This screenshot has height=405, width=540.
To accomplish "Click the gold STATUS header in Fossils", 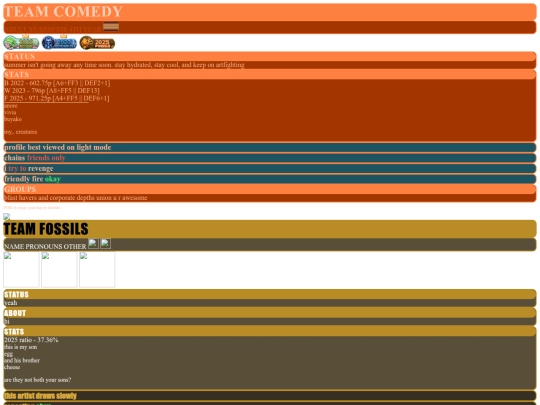I will tap(270, 294).
